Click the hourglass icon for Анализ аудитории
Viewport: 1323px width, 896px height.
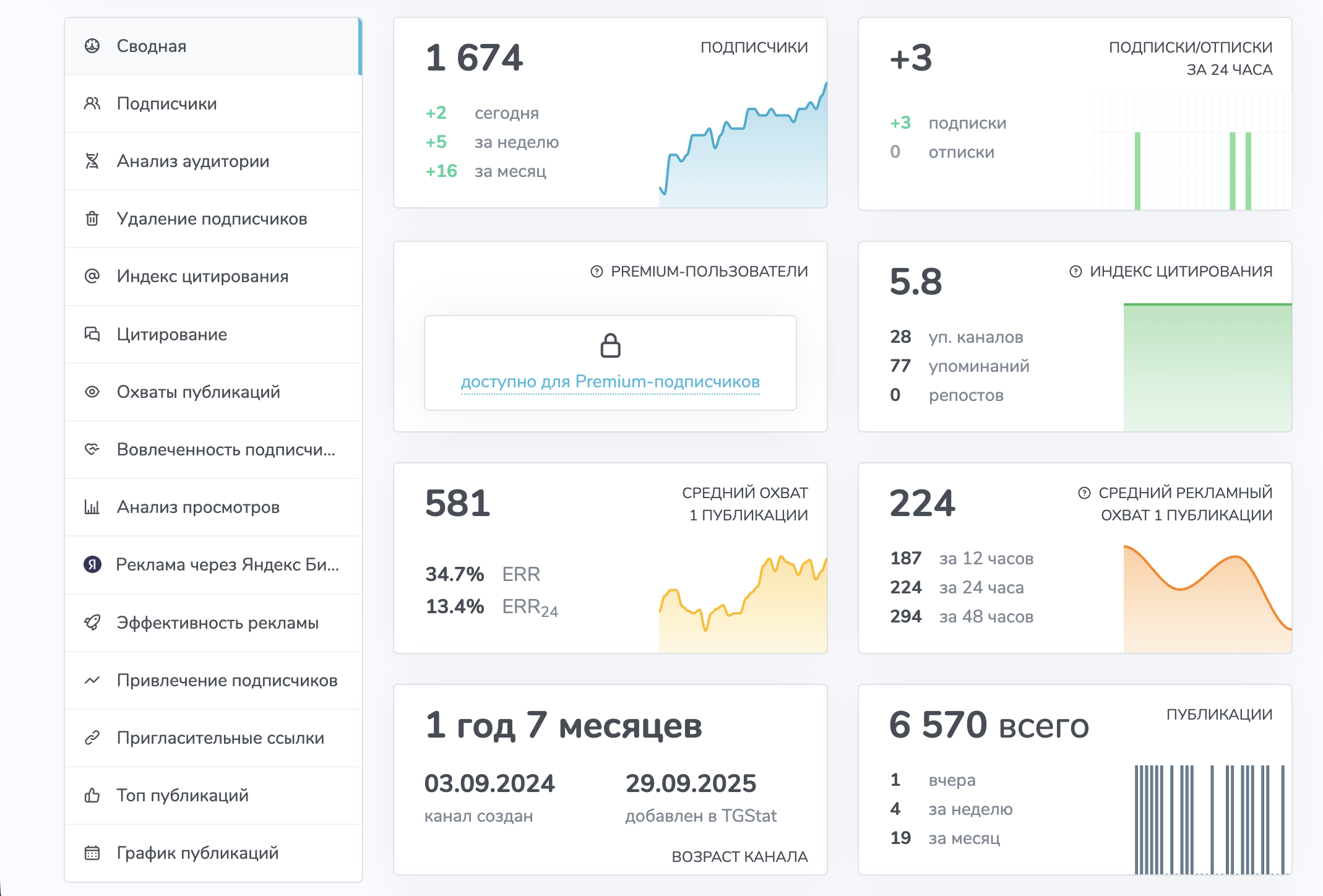[x=92, y=161]
